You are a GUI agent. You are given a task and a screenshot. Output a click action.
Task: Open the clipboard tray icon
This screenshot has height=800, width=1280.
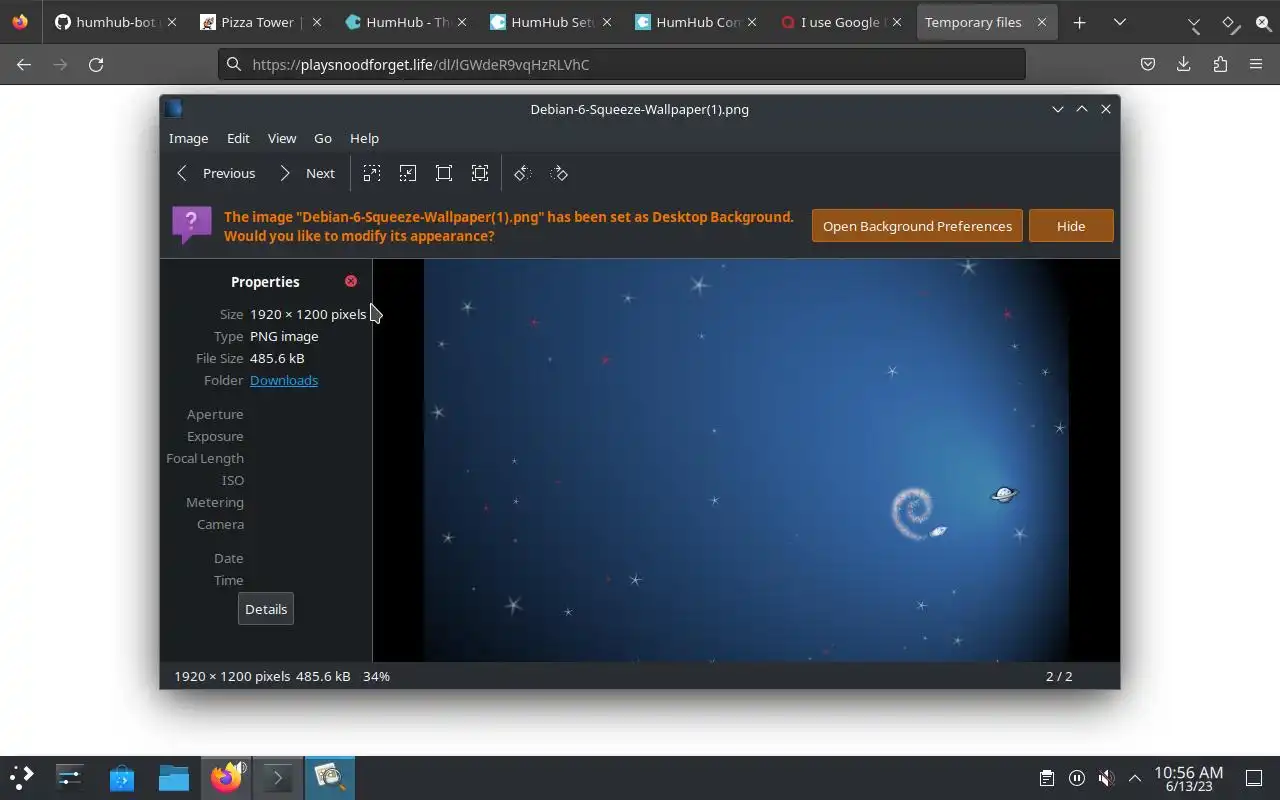pos(1046,778)
